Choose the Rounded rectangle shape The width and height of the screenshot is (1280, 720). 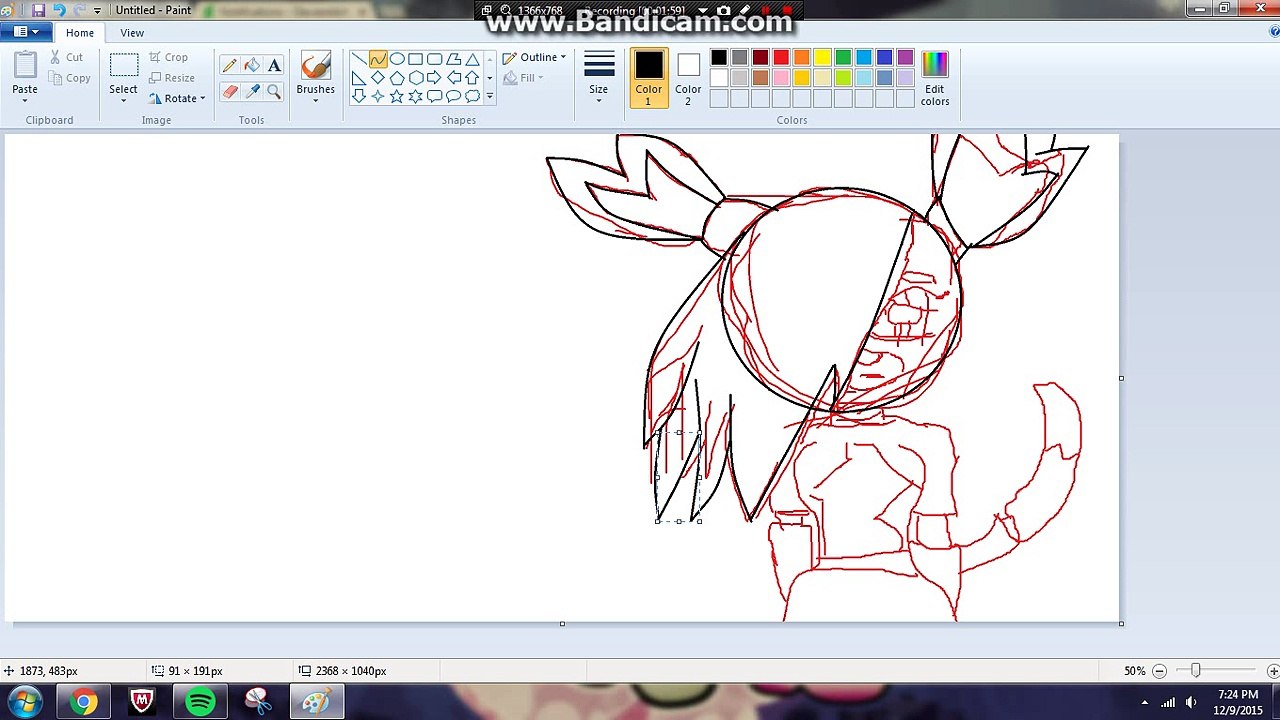coord(435,59)
